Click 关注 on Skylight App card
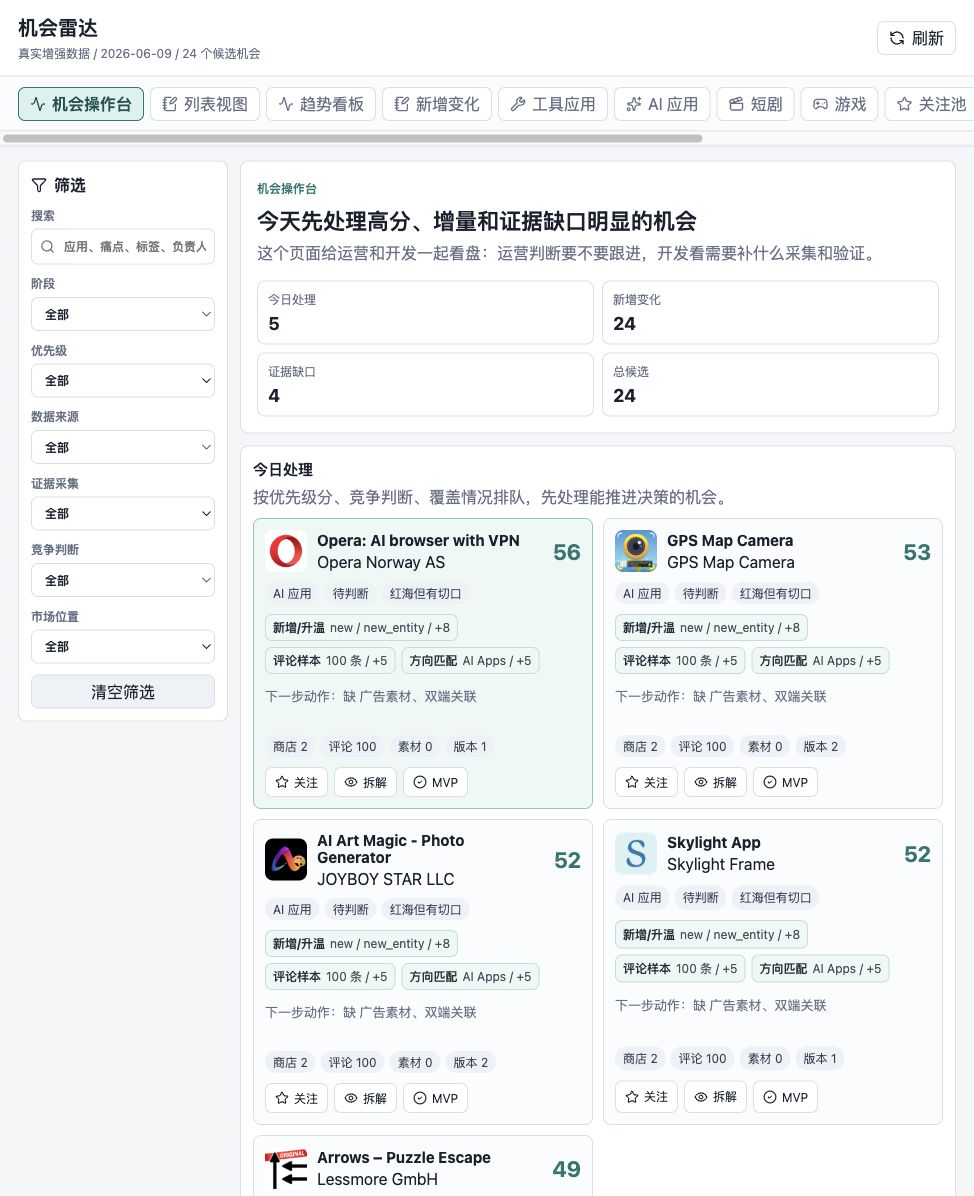974x1196 pixels. [647, 1097]
